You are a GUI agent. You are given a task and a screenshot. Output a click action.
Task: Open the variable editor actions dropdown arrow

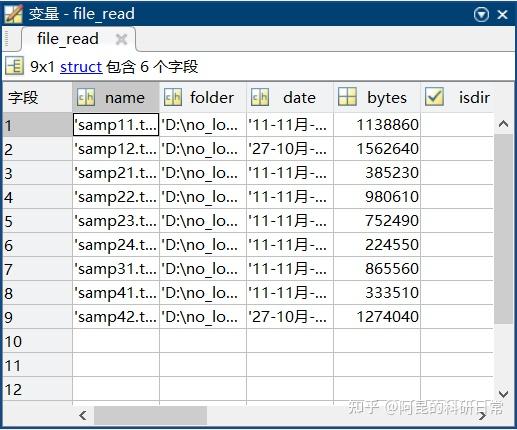click(x=481, y=14)
